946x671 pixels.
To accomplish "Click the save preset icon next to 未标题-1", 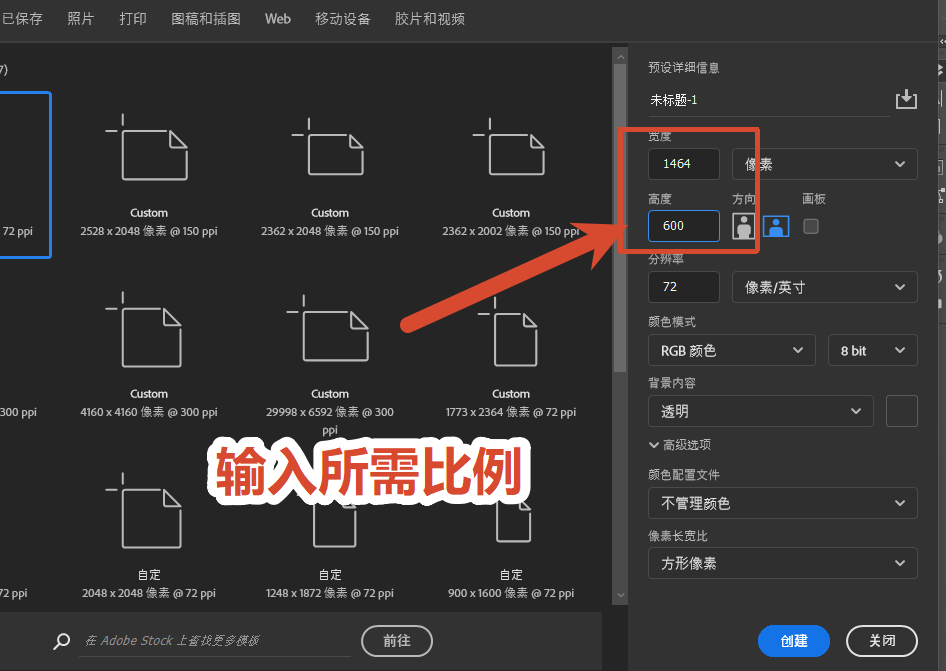I will pyautogui.click(x=906, y=99).
